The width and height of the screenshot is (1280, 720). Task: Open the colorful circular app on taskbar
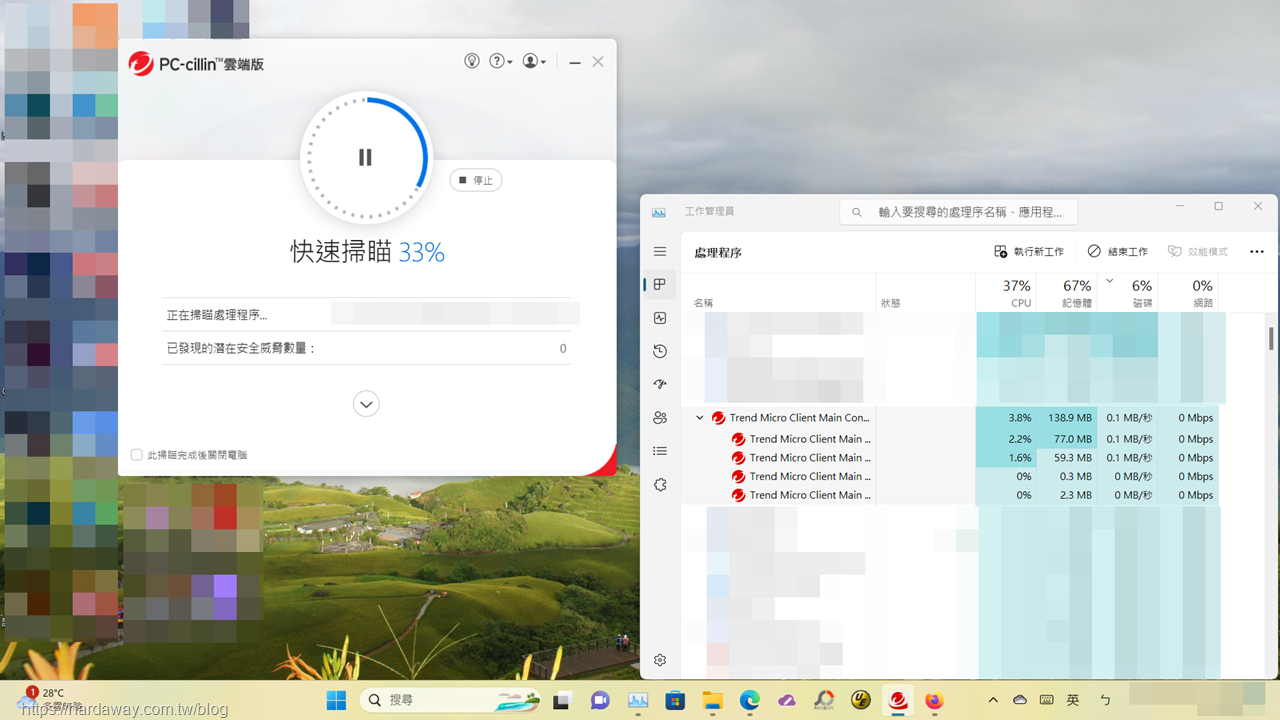tap(824, 700)
